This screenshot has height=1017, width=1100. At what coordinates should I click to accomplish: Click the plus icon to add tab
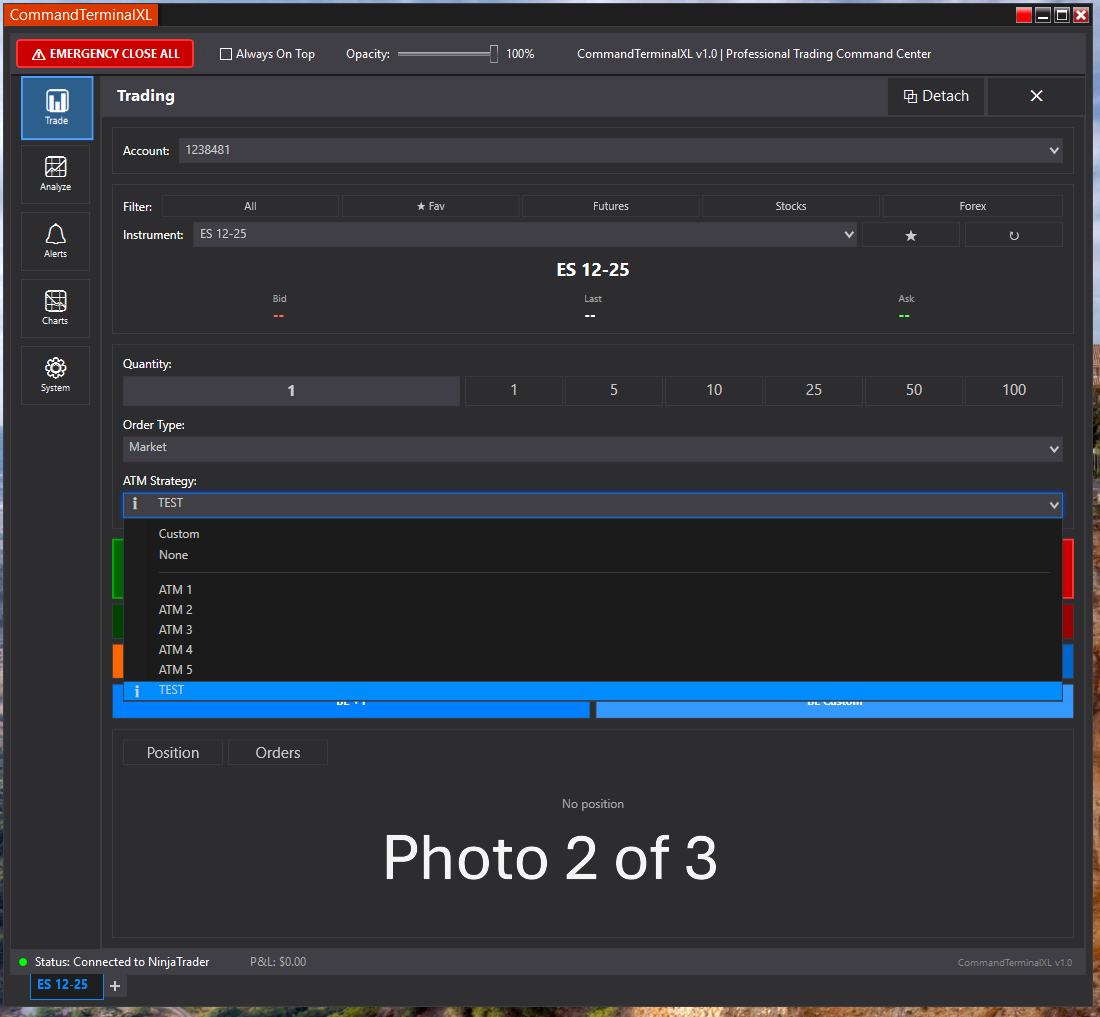pos(115,986)
